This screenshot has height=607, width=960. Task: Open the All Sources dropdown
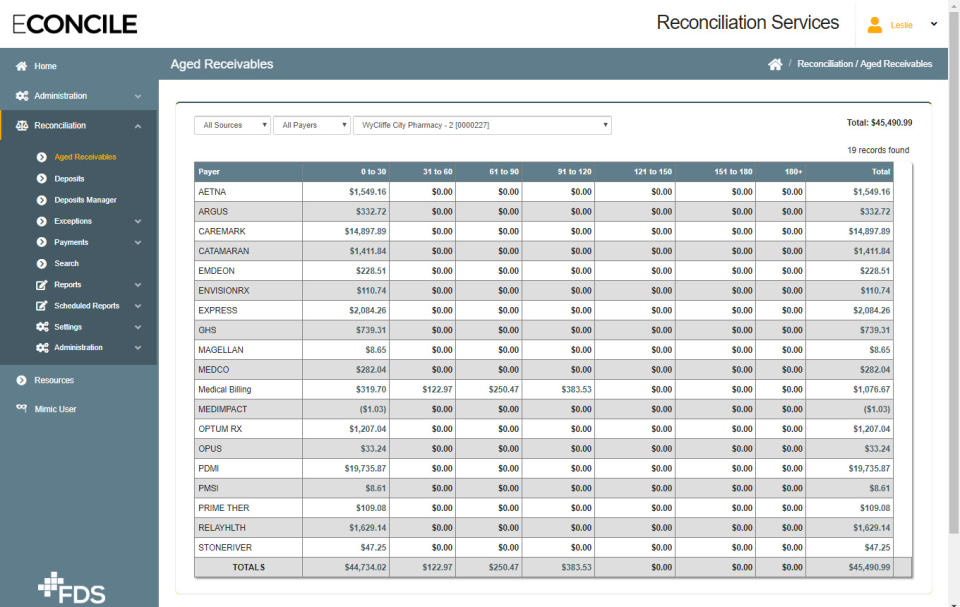(x=232, y=125)
